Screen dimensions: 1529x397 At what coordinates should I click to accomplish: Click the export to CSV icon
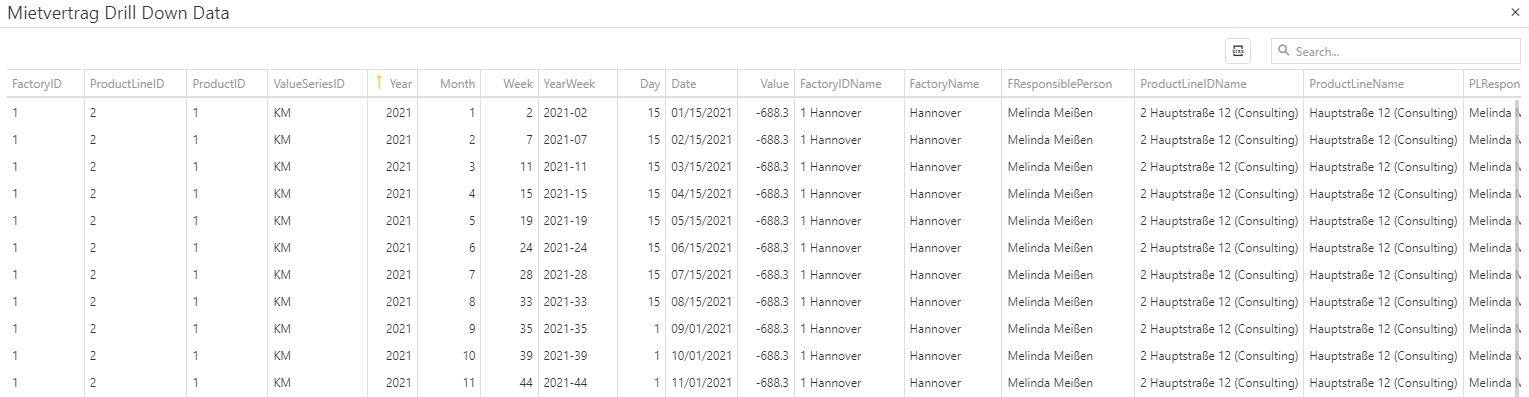point(1238,51)
